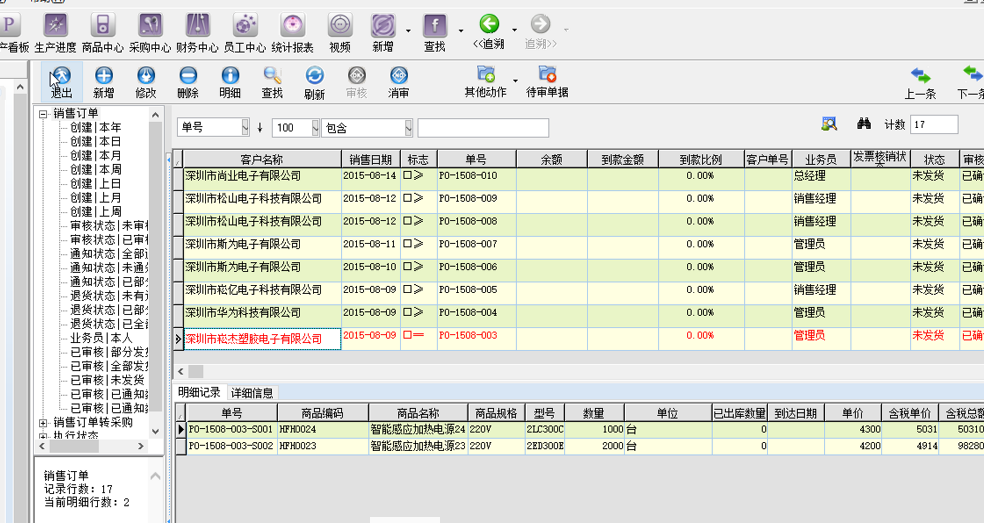The image size is (984, 523).
Task: Click binoculars search icon beside 计数
Action: coord(864,124)
